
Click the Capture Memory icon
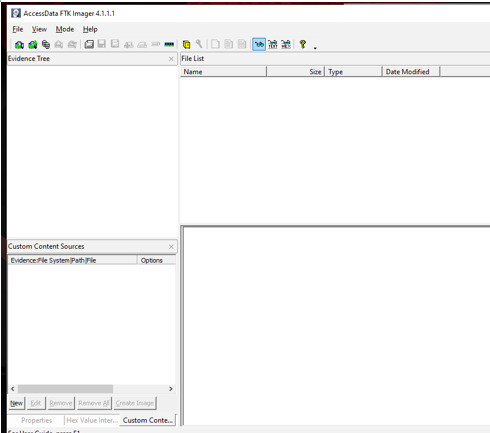169,44
